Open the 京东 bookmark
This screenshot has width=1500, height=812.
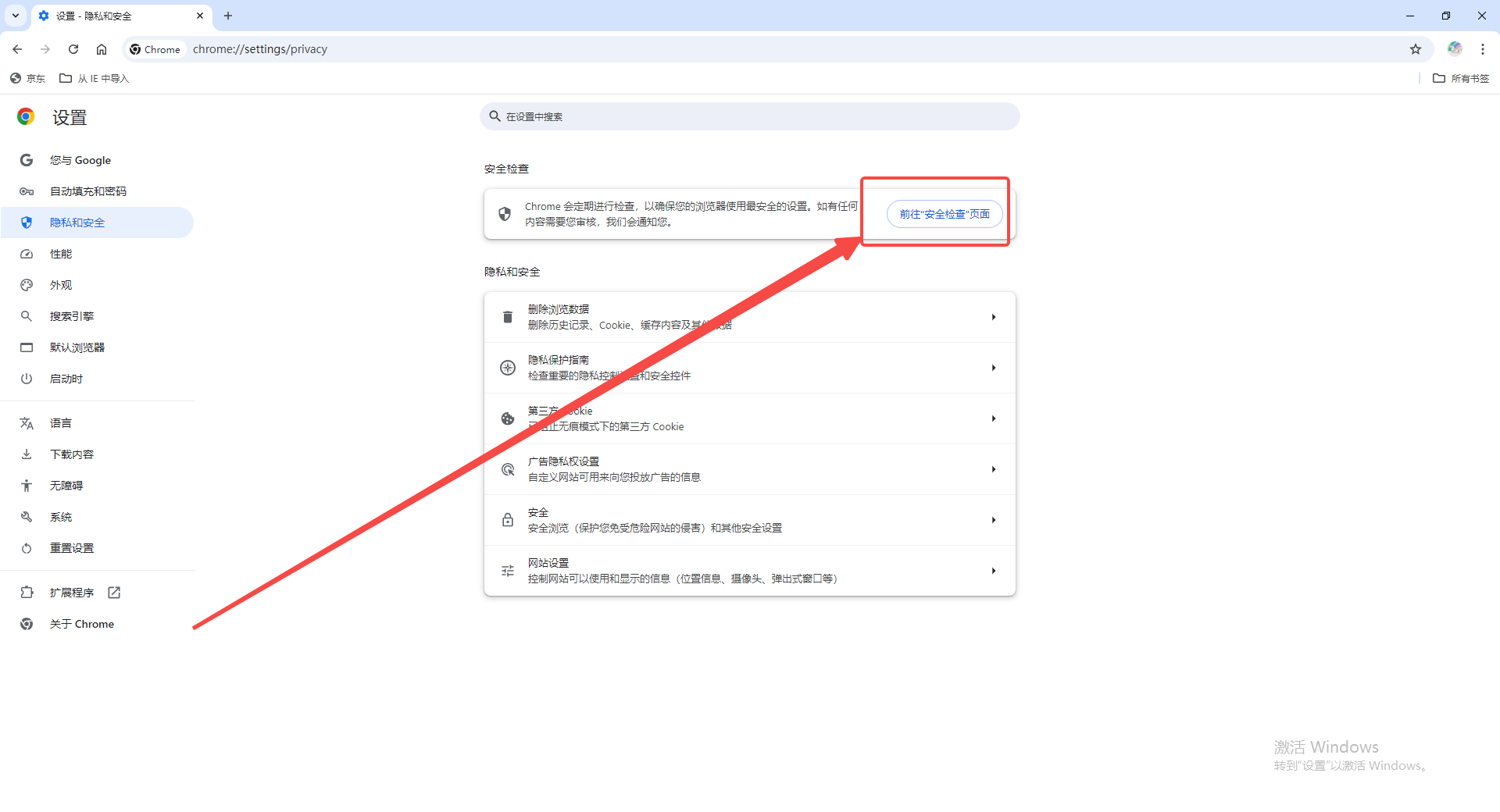click(x=28, y=78)
